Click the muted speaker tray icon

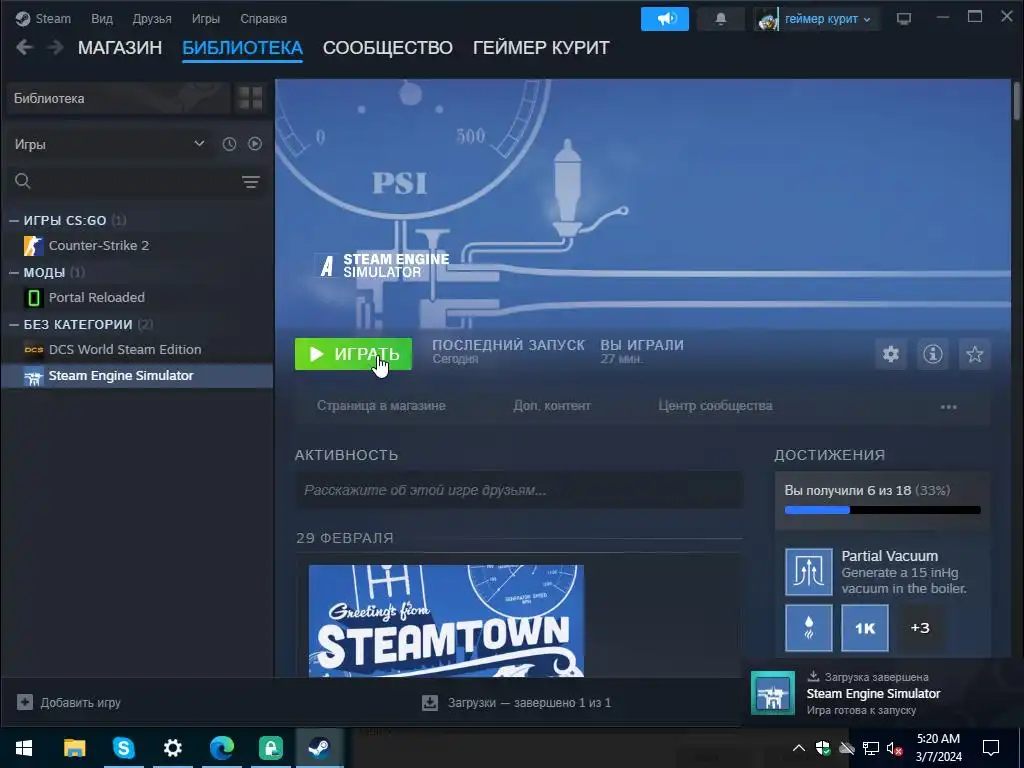tap(894, 748)
